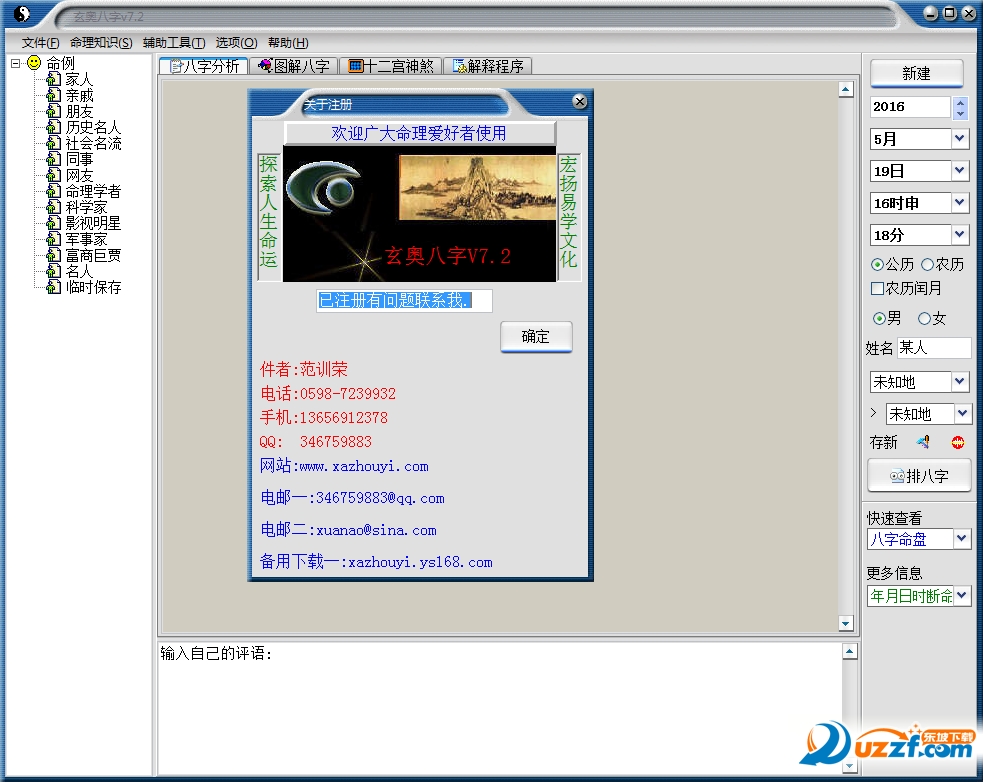The height and width of the screenshot is (782, 983).
Task: Click the 存新 label button
Action: point(884,442)
